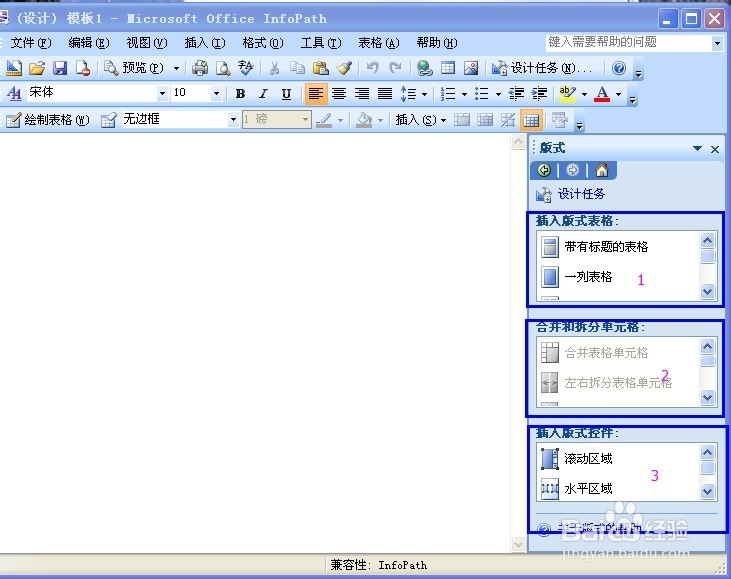
Task: Click the red font color button
Action: coord(602,94)
